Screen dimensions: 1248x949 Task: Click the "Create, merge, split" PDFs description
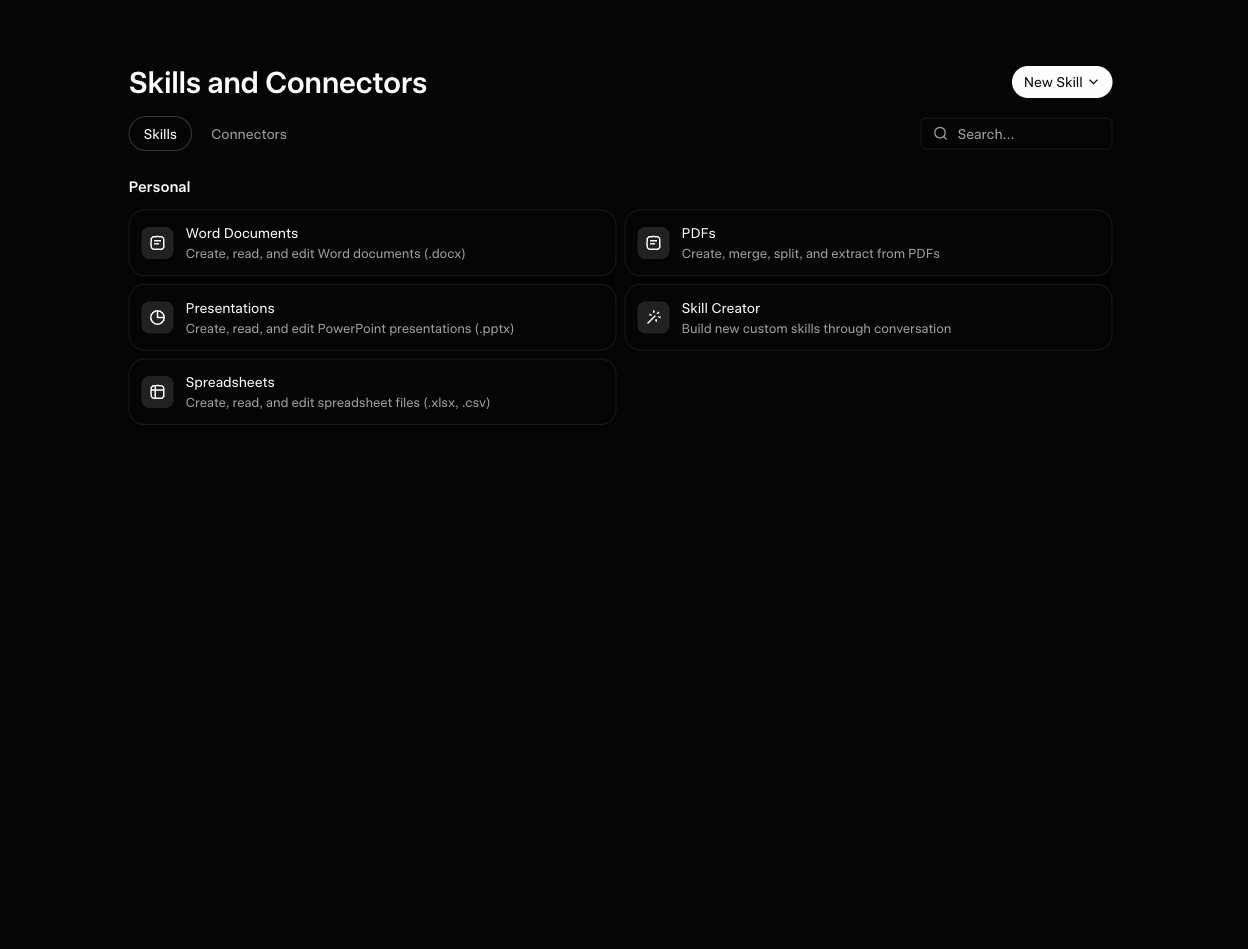811,254
